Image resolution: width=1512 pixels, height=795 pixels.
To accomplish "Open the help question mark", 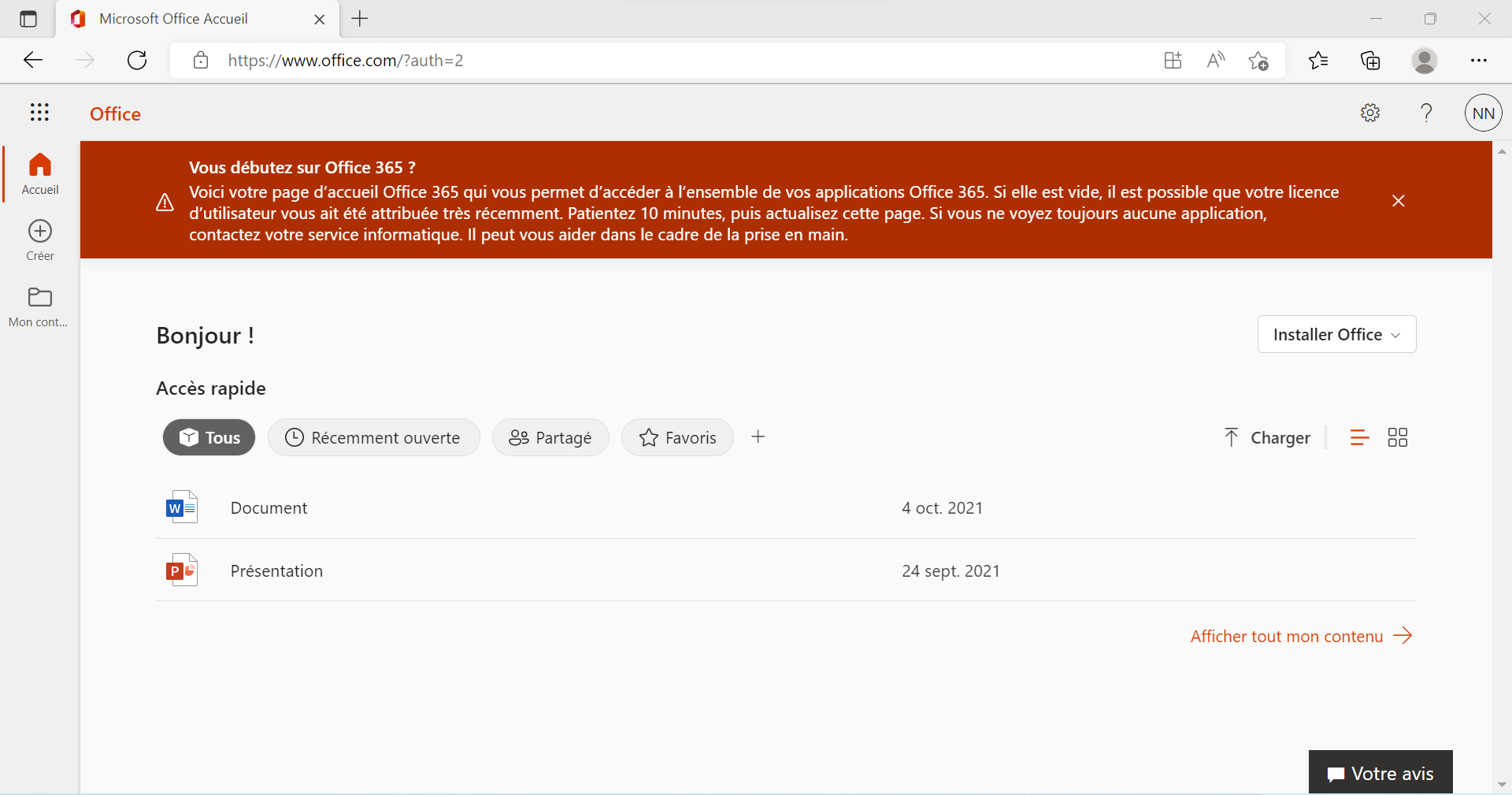I will [x=1426, y=113].
